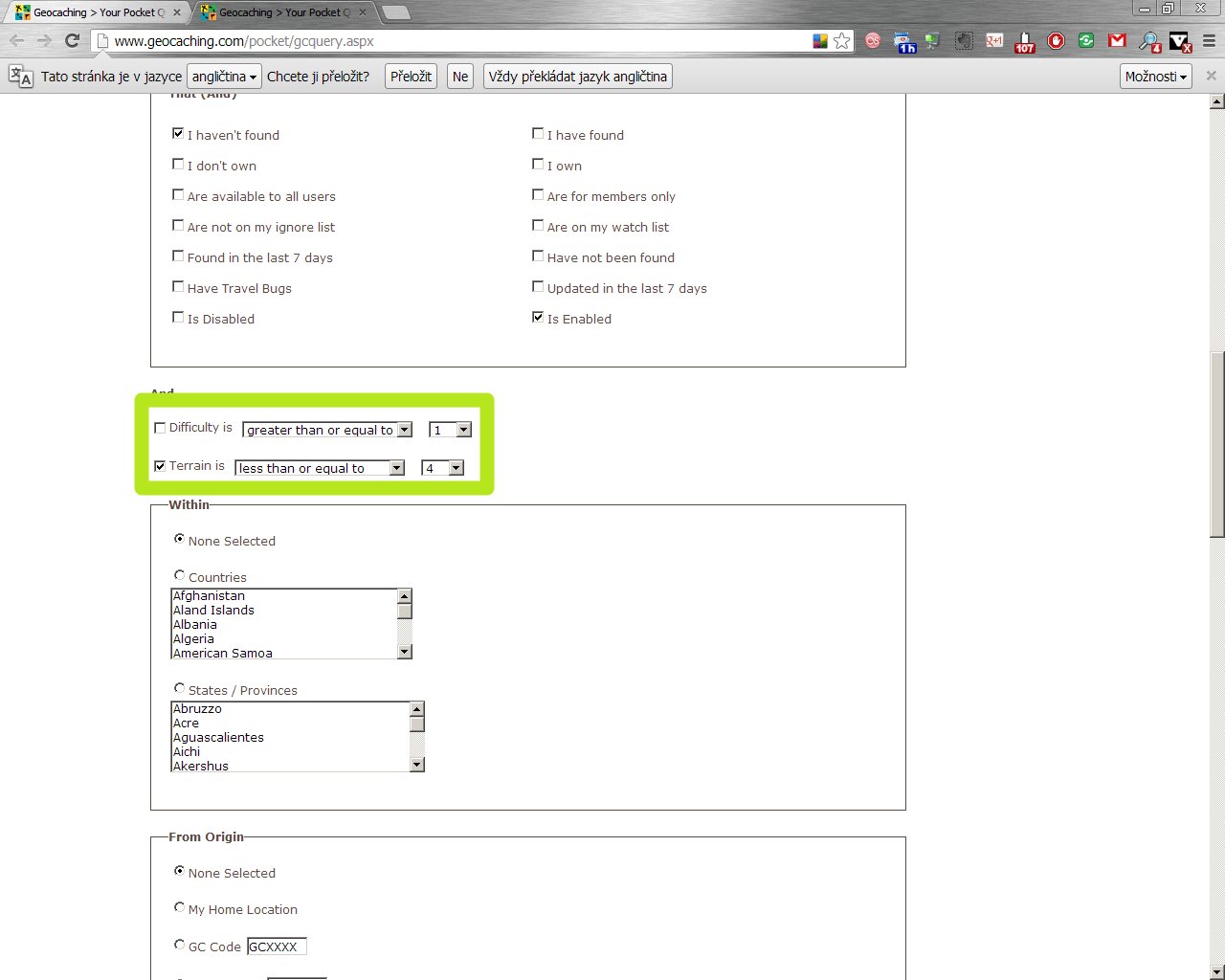Open the Možnosti options dropdown
The width and height of the screenshot is (1225, 980).
coord(1156,77)
